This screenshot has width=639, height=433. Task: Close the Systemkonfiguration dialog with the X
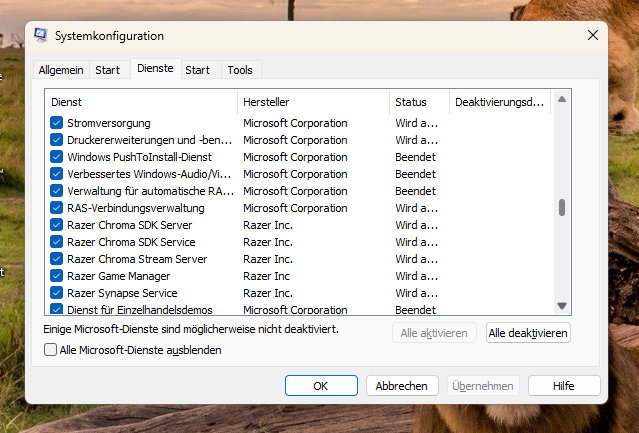pos(593,35)
